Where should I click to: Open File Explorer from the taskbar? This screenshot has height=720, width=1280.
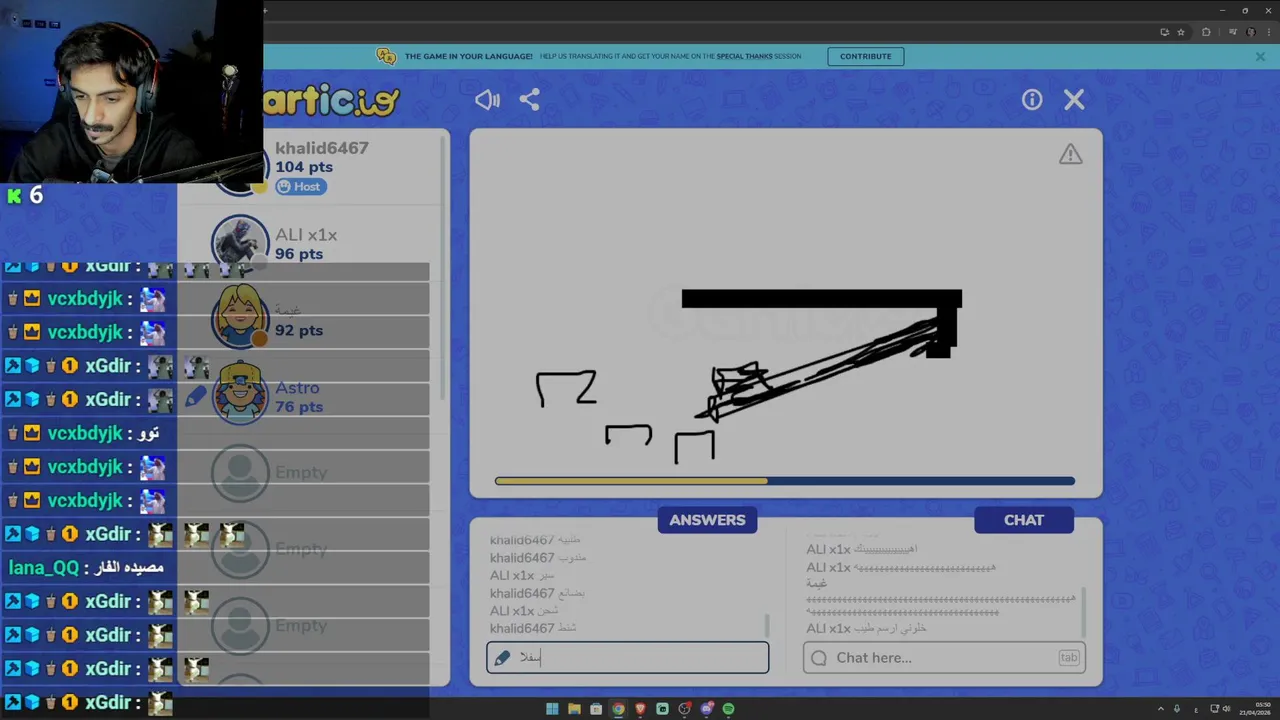click(x=574, y=709)
